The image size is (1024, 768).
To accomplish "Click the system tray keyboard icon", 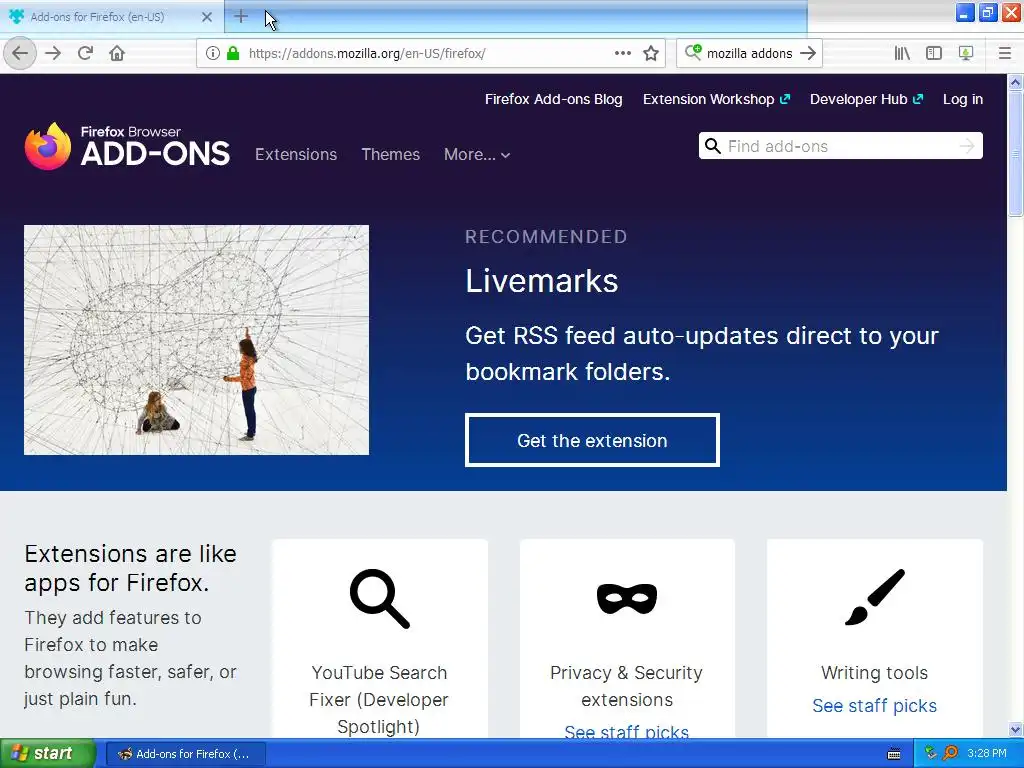I will [x=894, y=754].
